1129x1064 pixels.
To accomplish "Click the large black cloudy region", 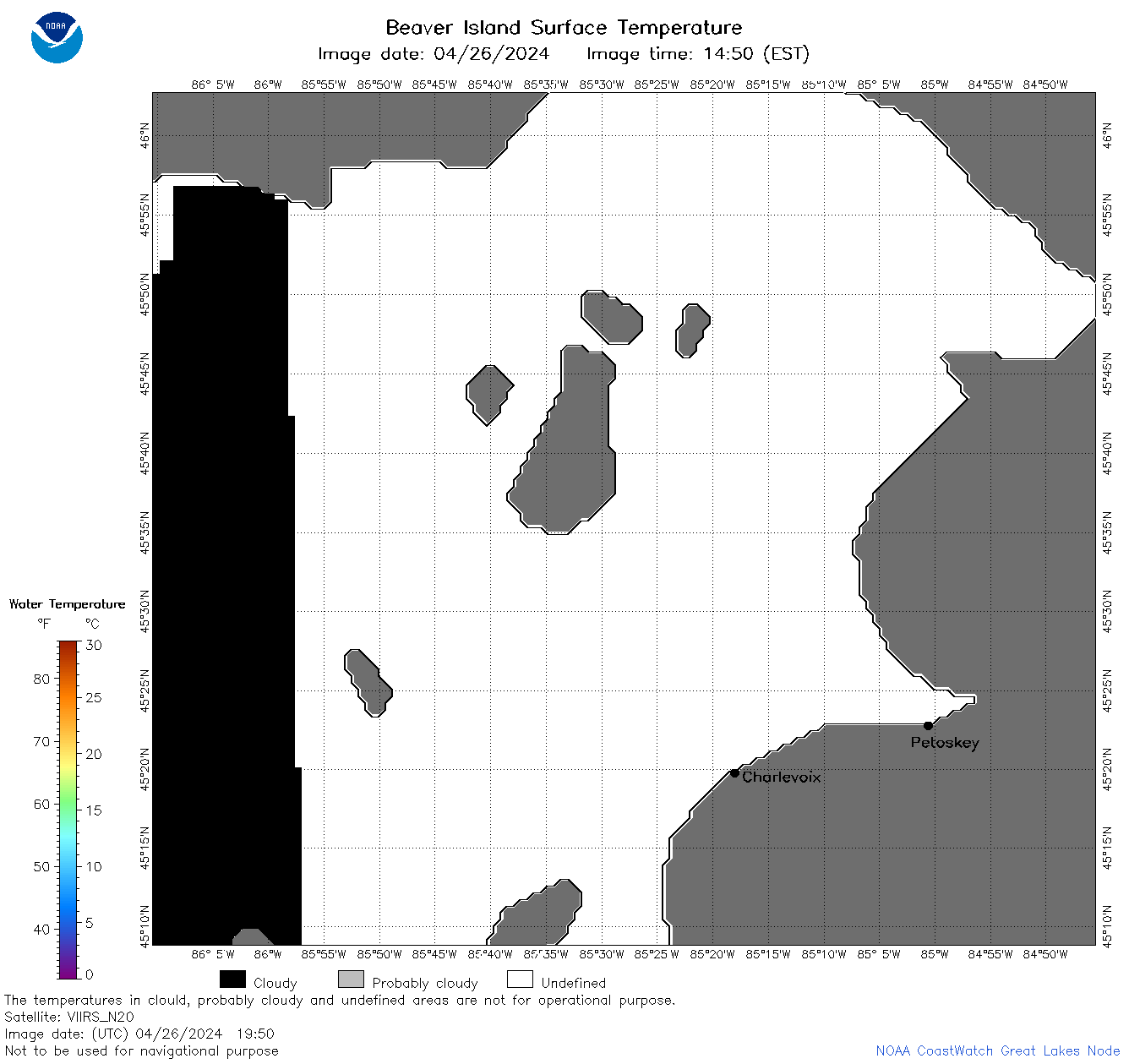I will click(226, 566).
